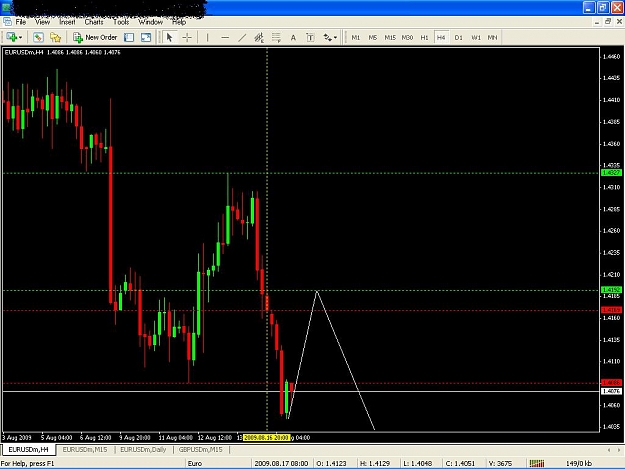This screenshot has width=625, height=469.
Task: Expand the Arrows tool dropdown
Action: [335, 38]
